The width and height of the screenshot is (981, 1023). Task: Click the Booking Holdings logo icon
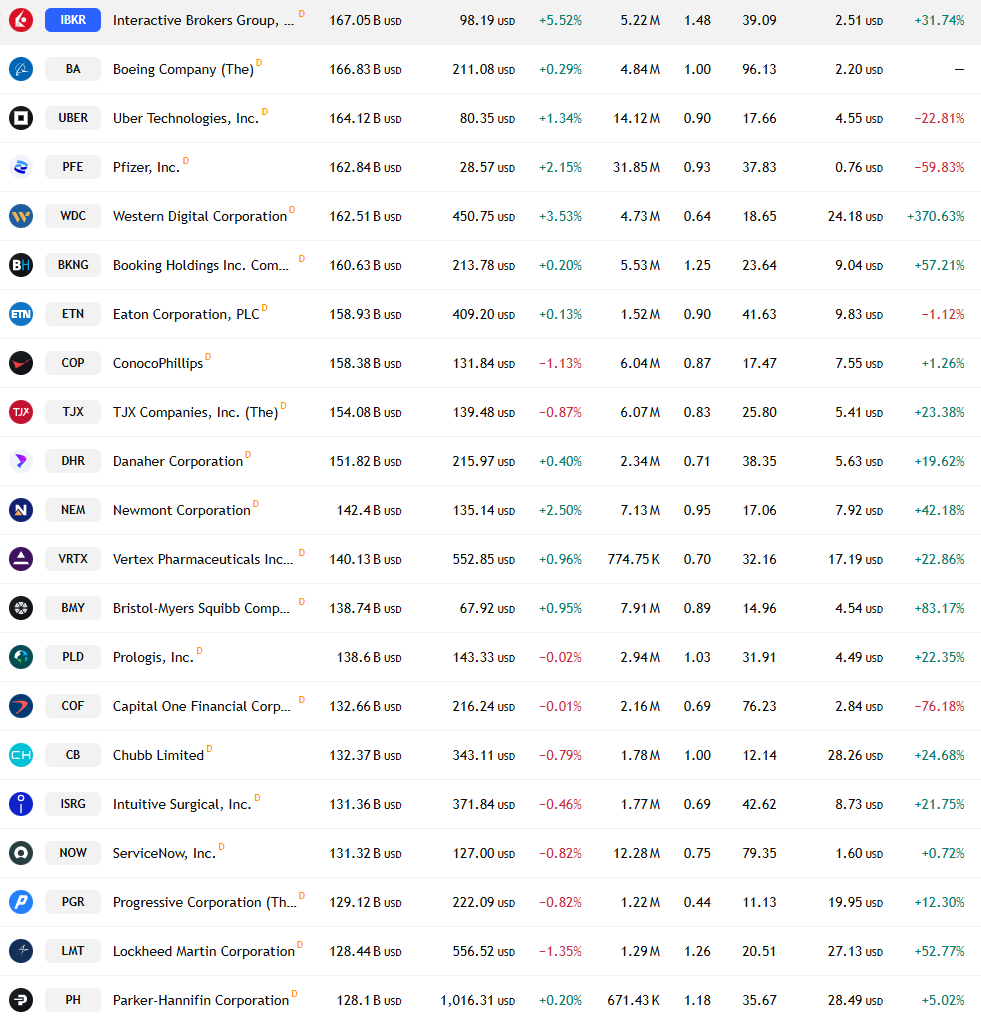tap(21, 265)
